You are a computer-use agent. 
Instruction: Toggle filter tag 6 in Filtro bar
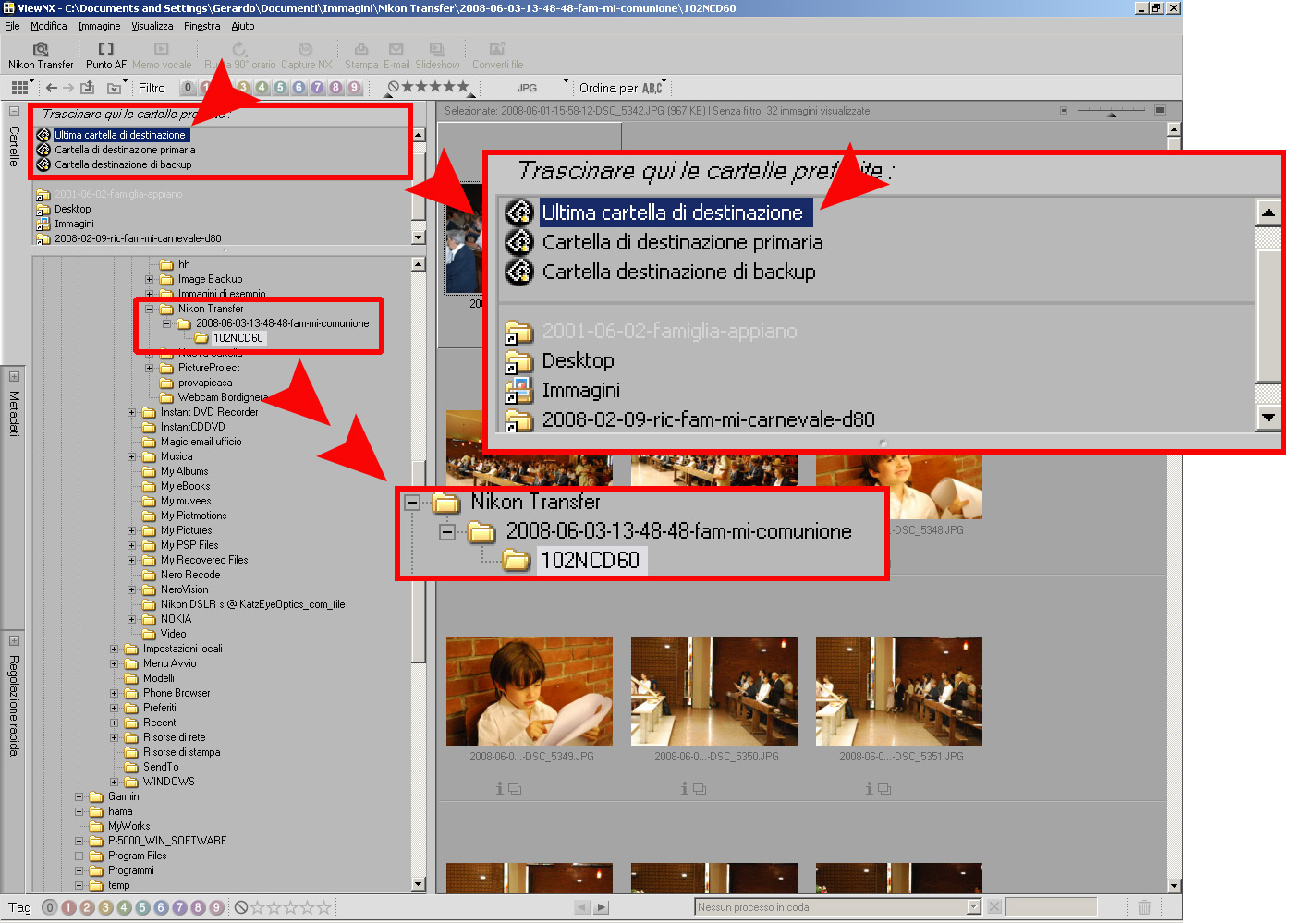click(x=299, y=88)
